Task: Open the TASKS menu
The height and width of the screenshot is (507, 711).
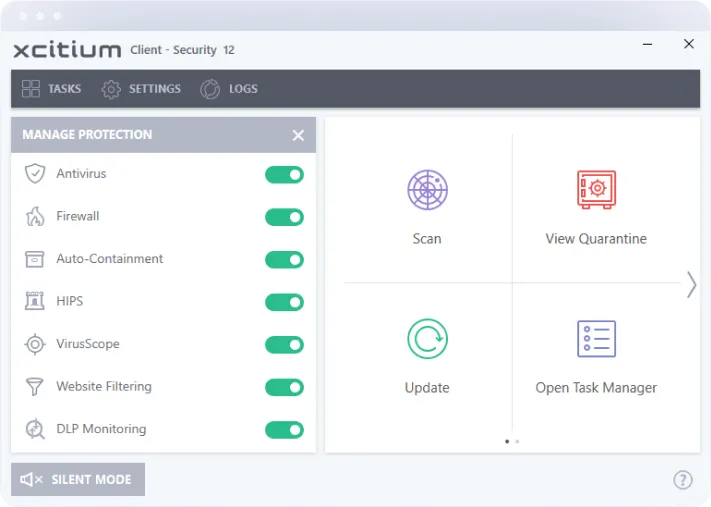Action: click(51, 89)
